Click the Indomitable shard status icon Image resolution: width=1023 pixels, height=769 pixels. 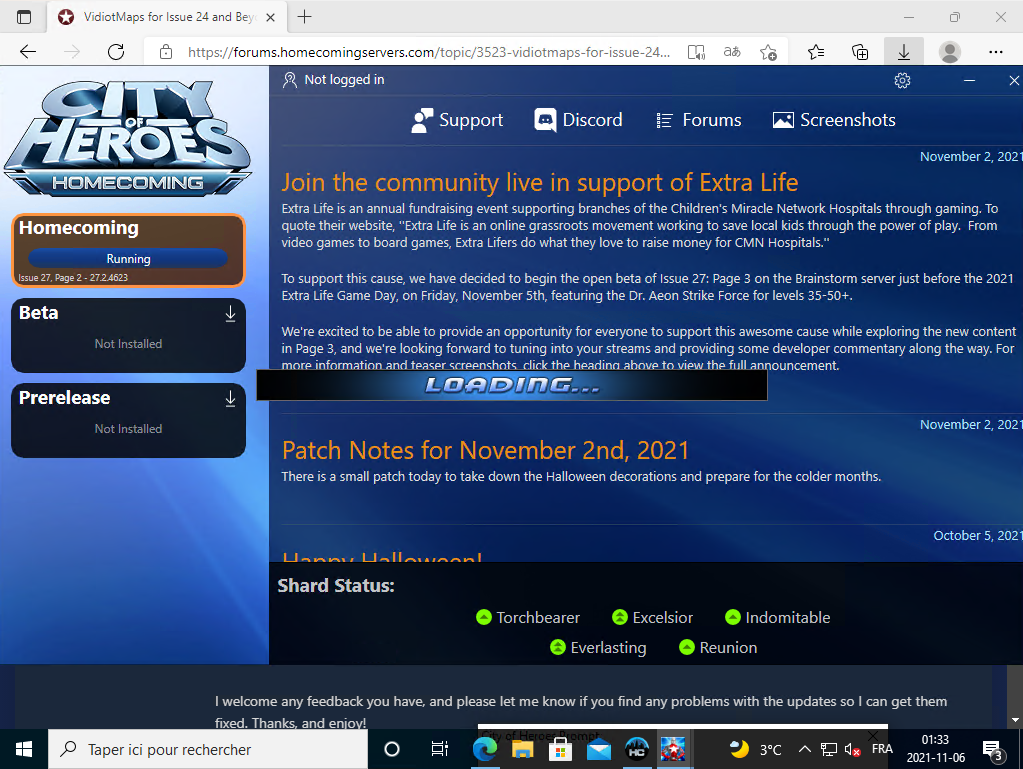733,617
